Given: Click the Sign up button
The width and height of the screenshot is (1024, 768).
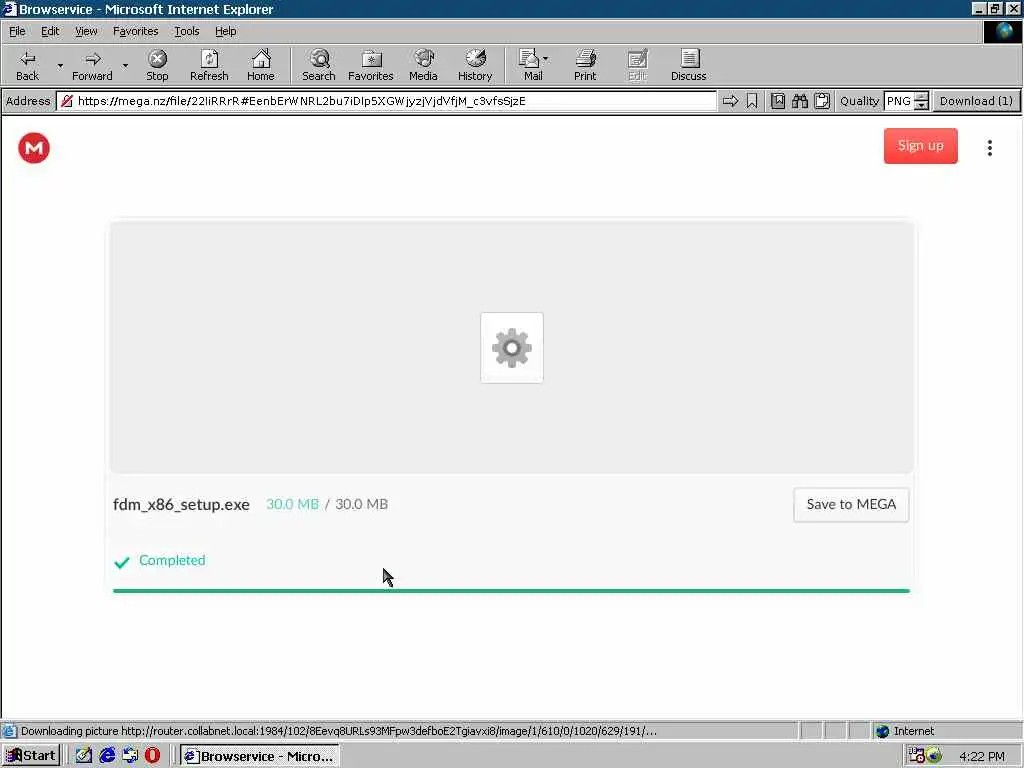Looking at the screenshot, I should tap(921, 146).
